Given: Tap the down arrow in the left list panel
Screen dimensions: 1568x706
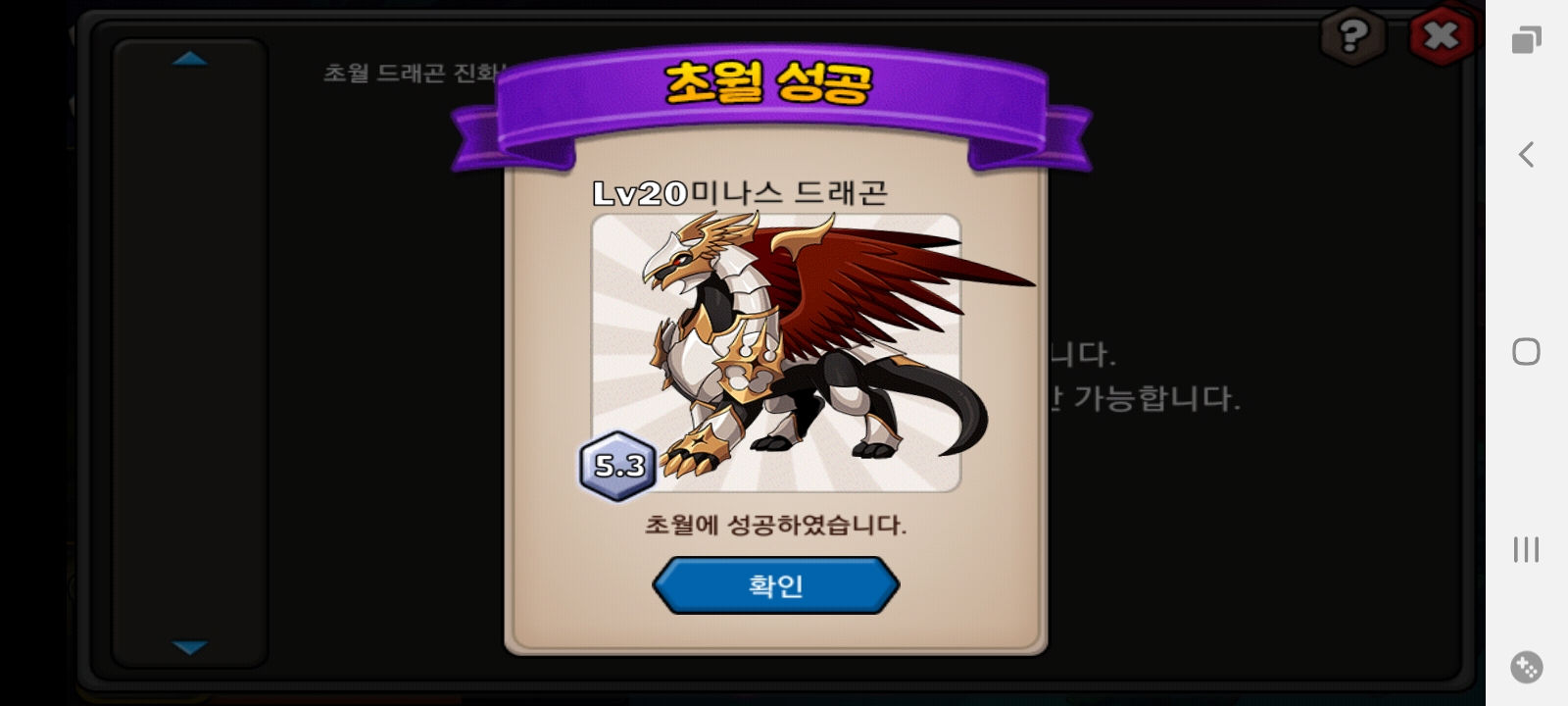Looking at the screenshot, I should tap(189, 647).
